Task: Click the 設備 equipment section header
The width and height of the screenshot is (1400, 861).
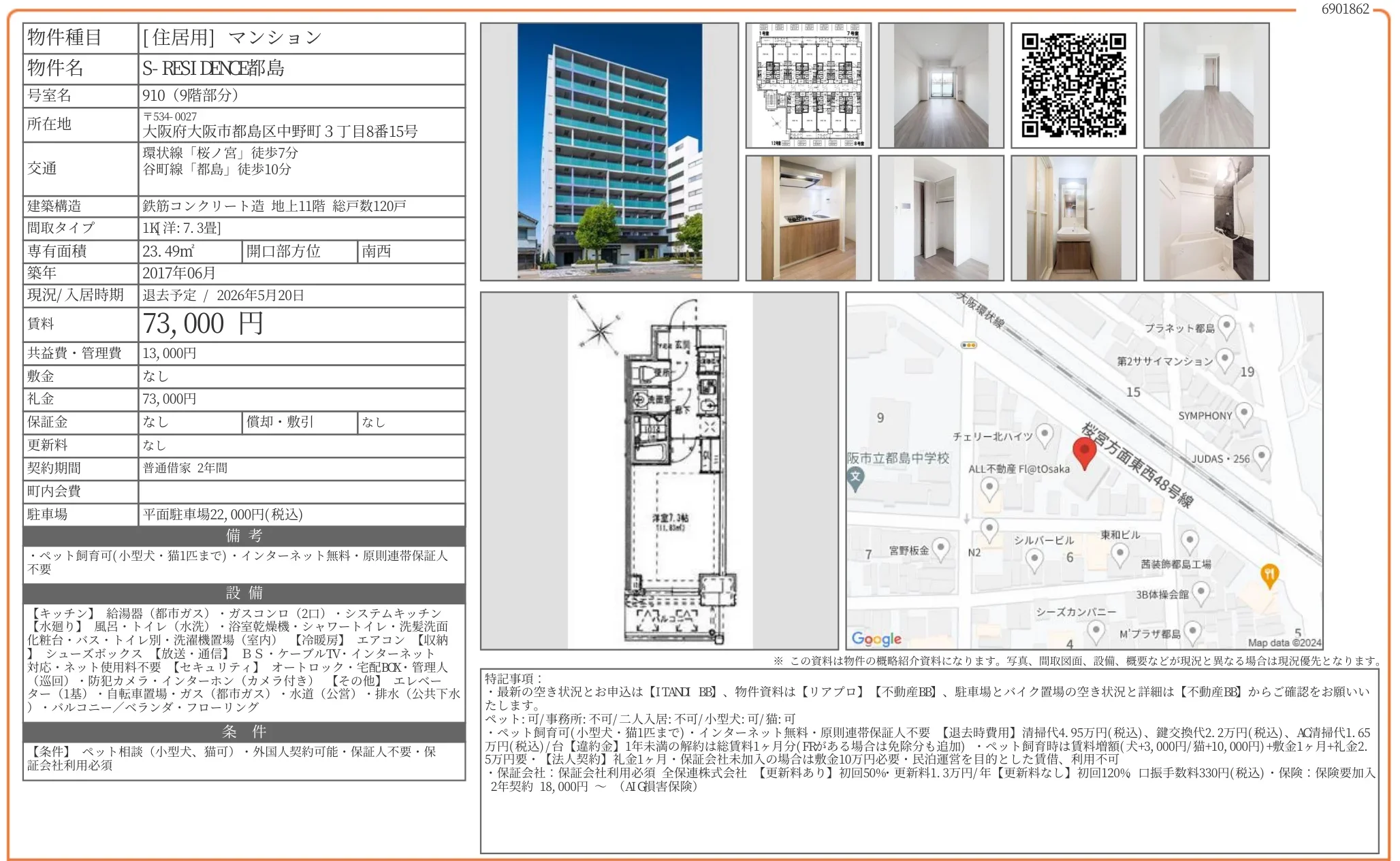Action: click(243, 594)
